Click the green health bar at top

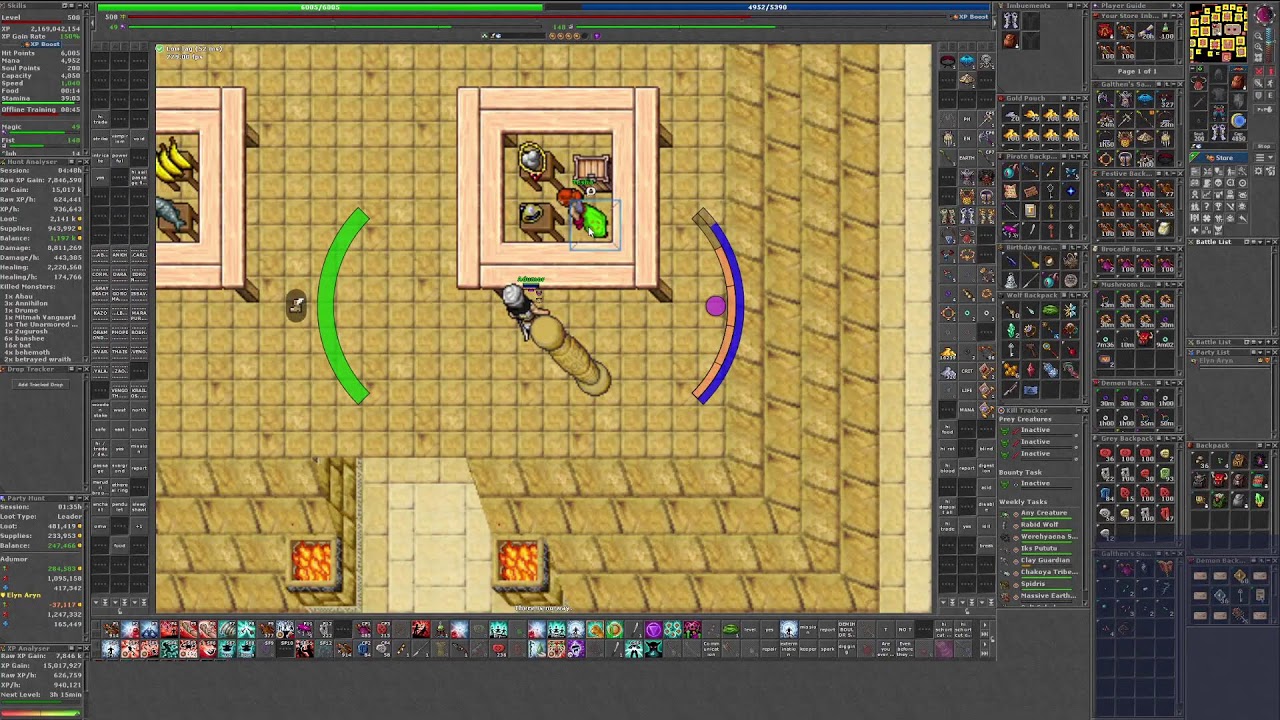[x=320, y=7]
